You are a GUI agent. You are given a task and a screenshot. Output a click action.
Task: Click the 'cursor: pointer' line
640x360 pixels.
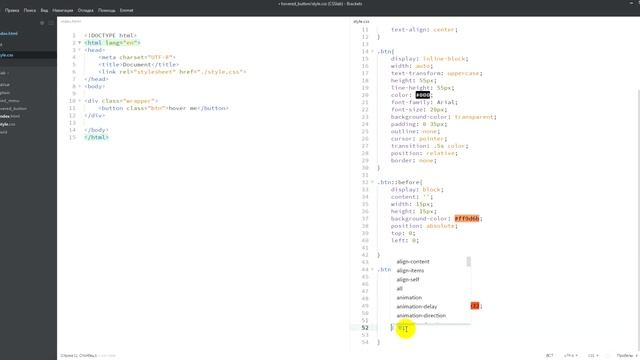point(419,139)
